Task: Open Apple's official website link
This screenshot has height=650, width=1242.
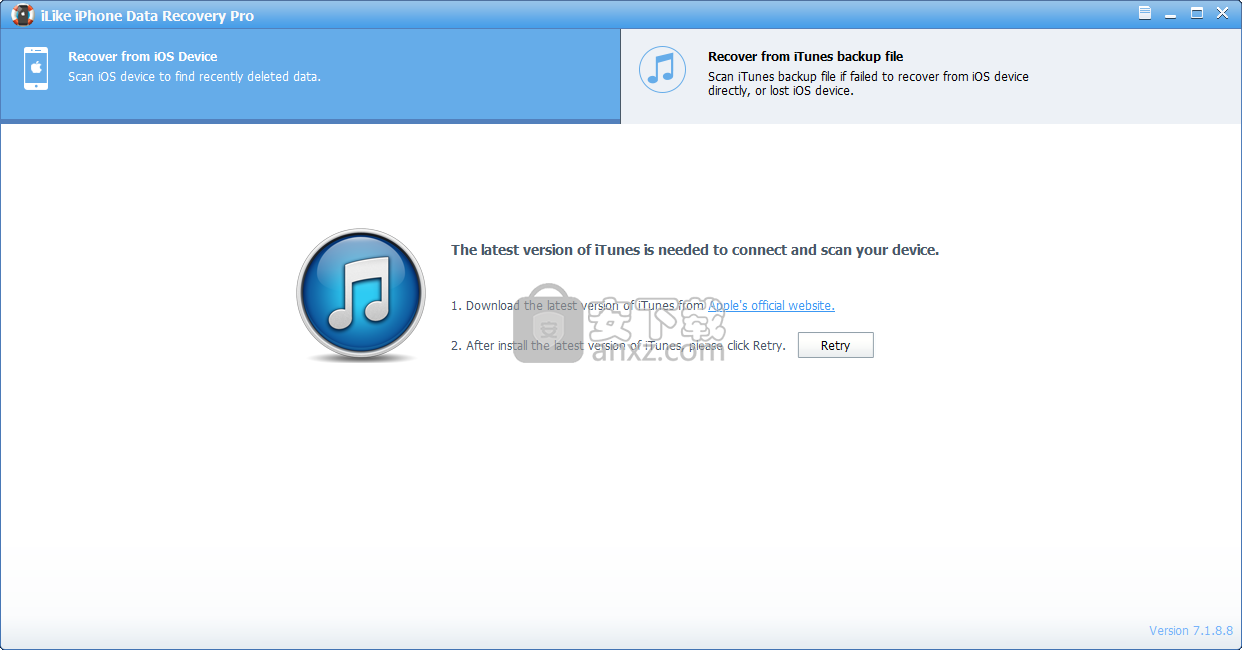Action: click(x=771, y=305)
